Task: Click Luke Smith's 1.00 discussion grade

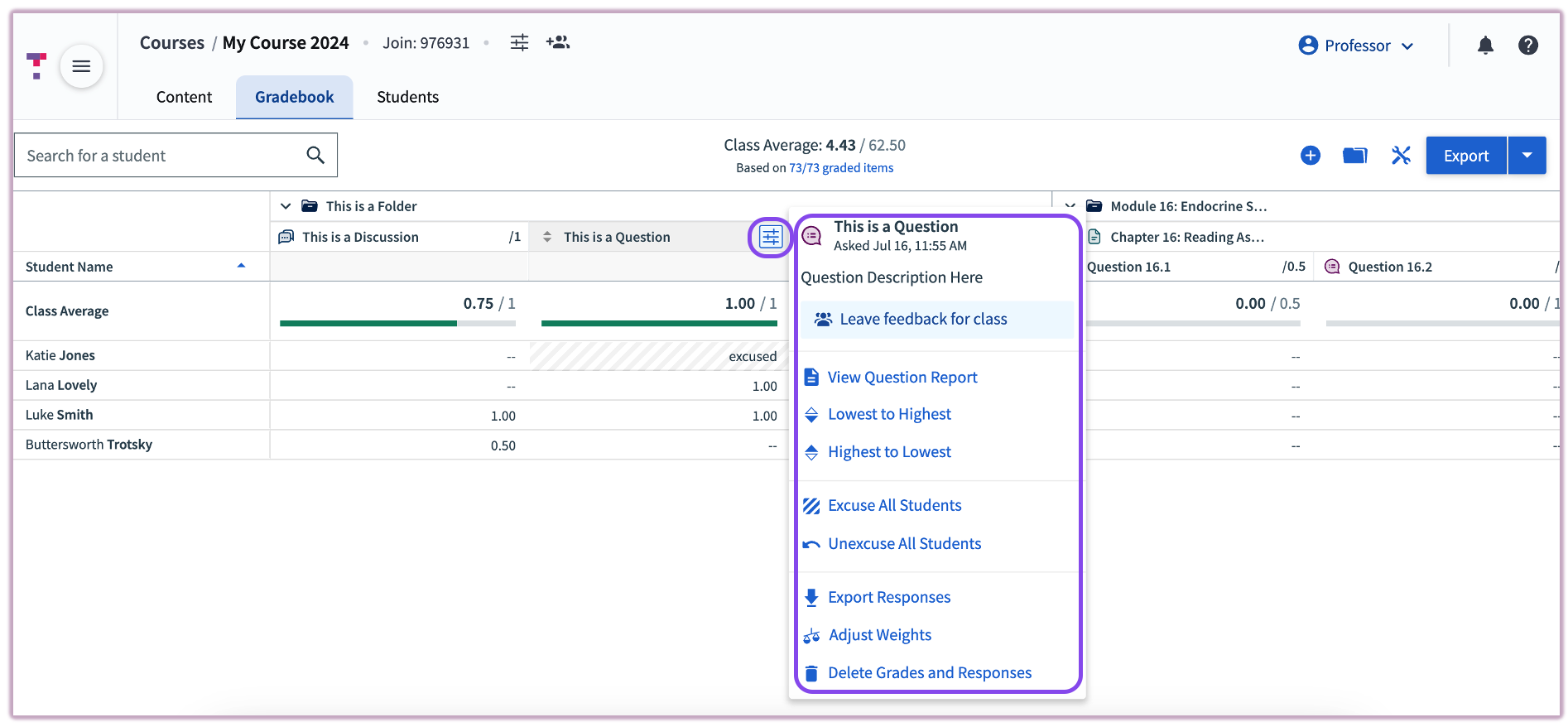Action: [x=503, y=416]
